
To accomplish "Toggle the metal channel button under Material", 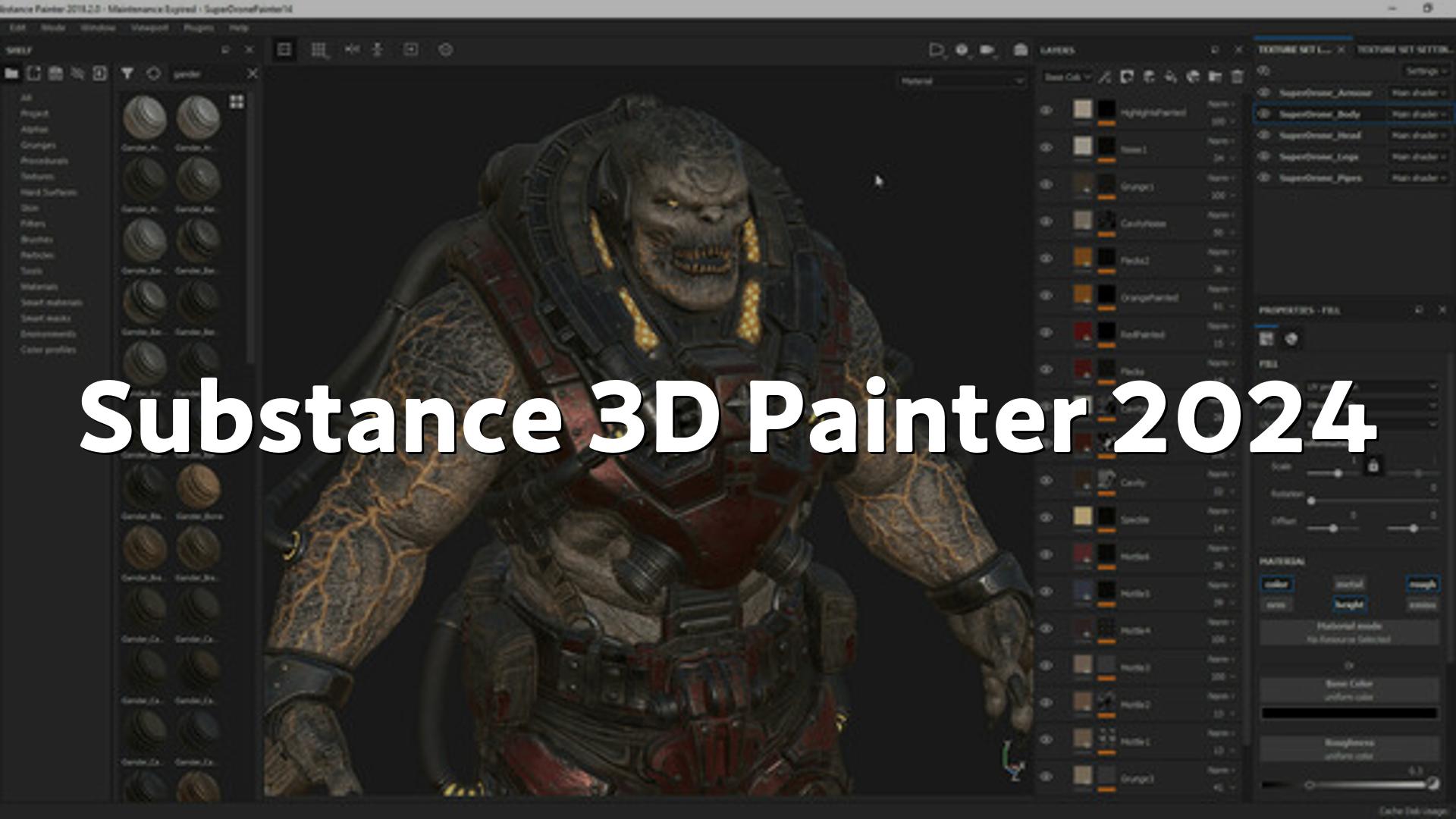I will 1349,584.
